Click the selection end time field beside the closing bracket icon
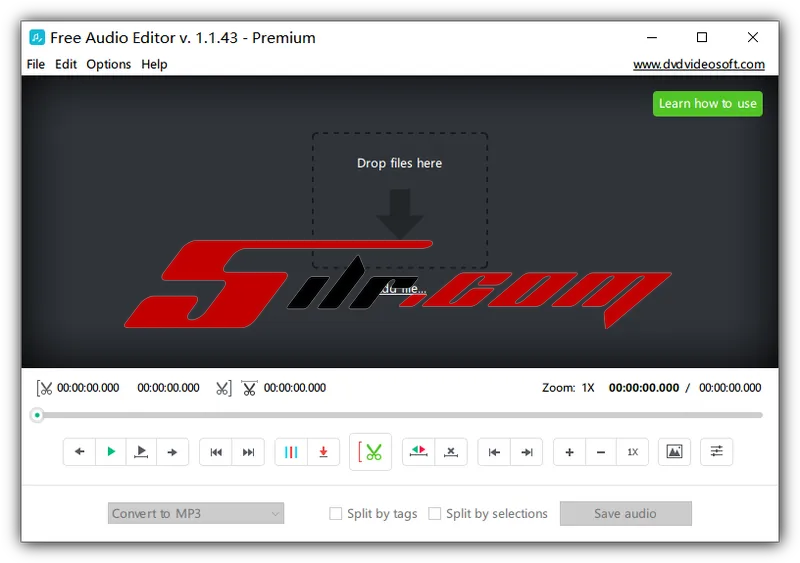Screen dimensions: 800x563 click(x=168, y=388)
